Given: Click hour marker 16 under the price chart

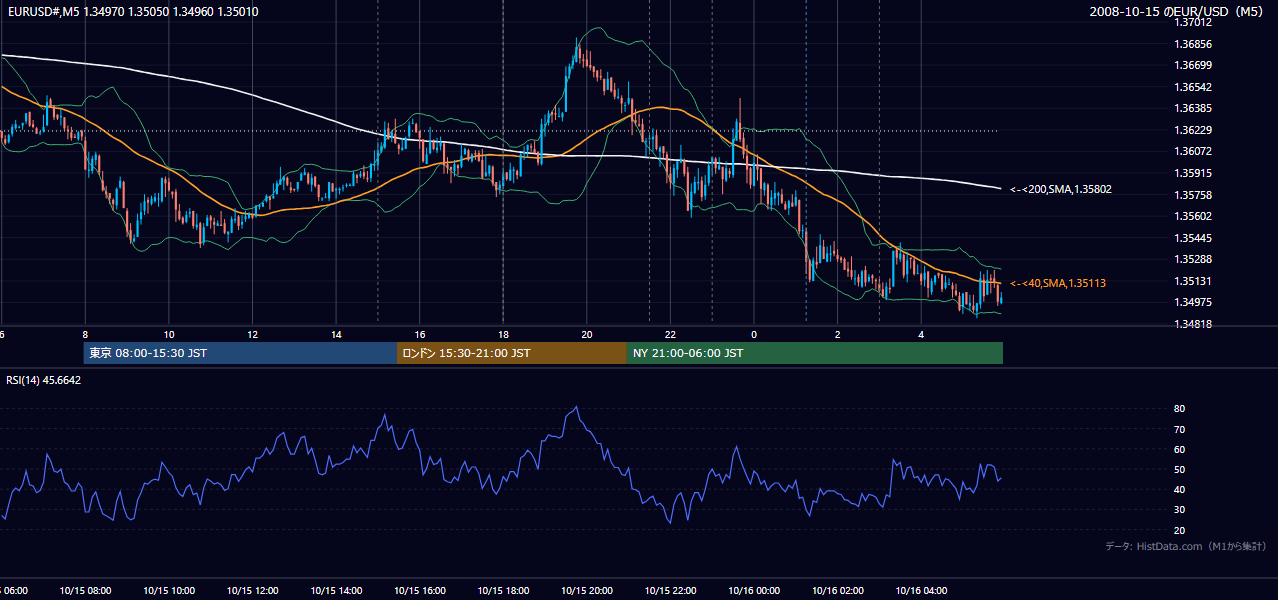Looking at the screenshot, I should pos(420,335).
